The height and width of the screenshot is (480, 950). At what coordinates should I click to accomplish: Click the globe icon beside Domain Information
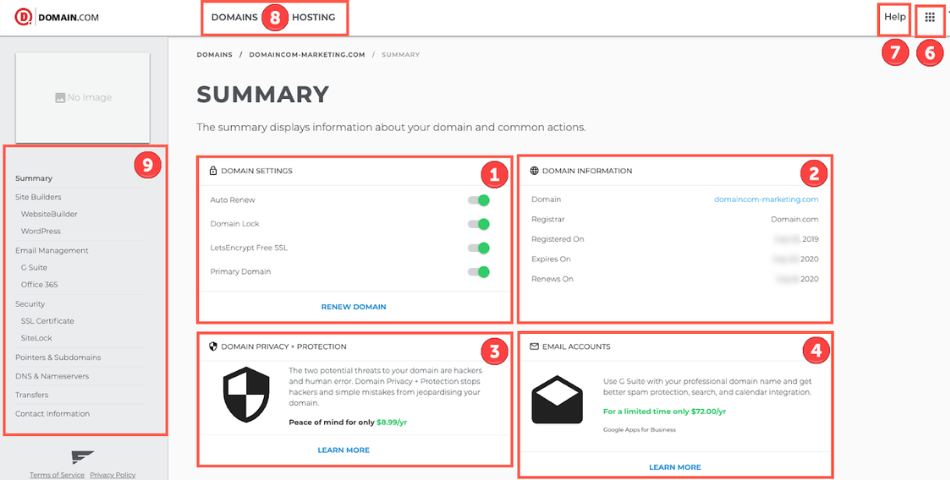(534, 171)
